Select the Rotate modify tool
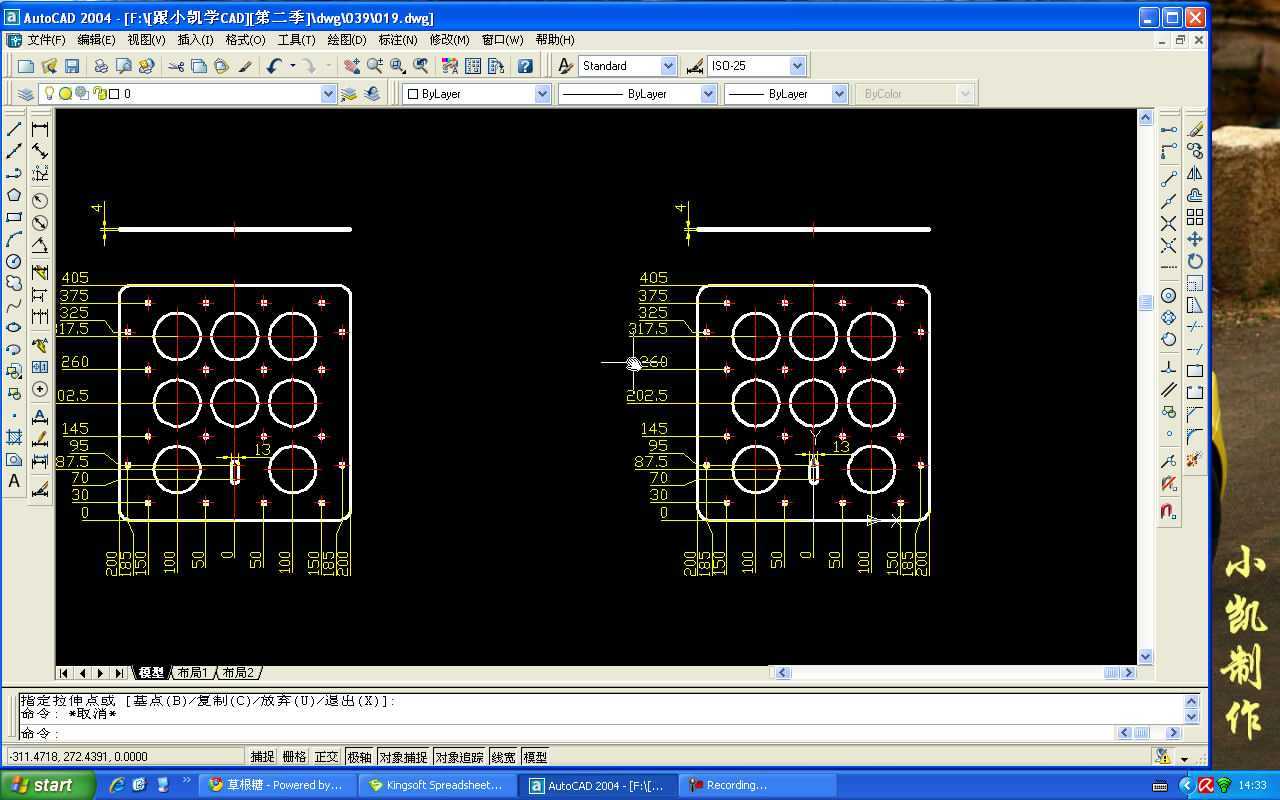Screen dimensions: 1280x800 tap(1195, 261)
